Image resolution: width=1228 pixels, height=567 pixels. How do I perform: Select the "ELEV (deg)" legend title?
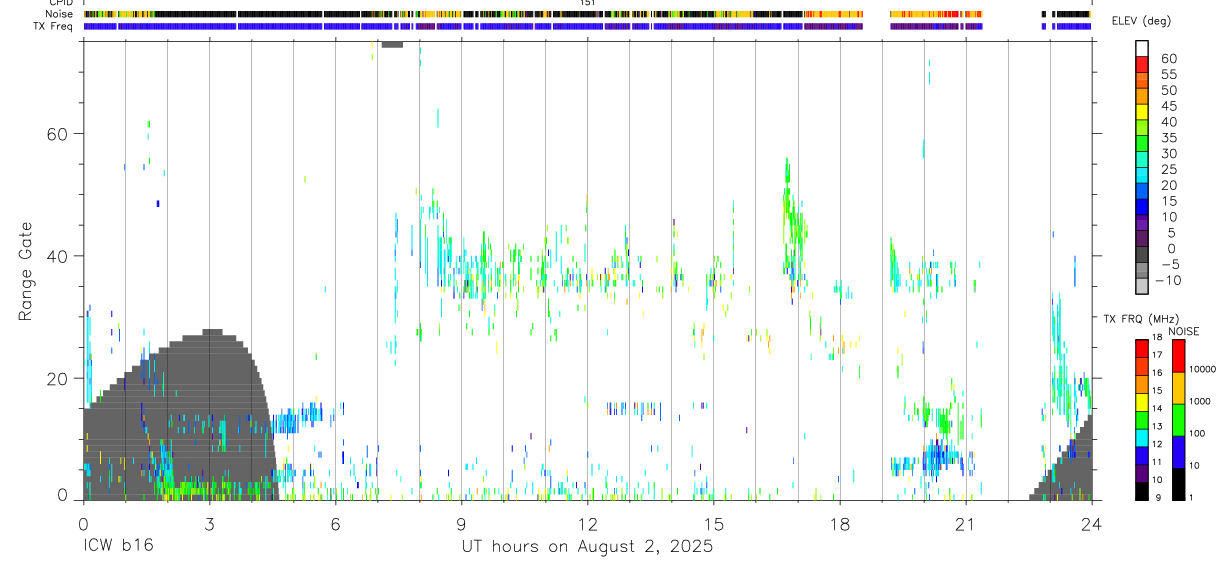pyautogui.click(x=1140, y=21)
